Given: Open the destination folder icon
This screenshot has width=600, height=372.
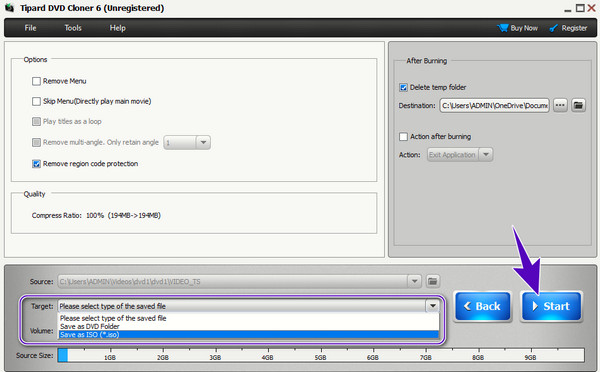Looking at the screenshot, I should (x=578, y=105).
